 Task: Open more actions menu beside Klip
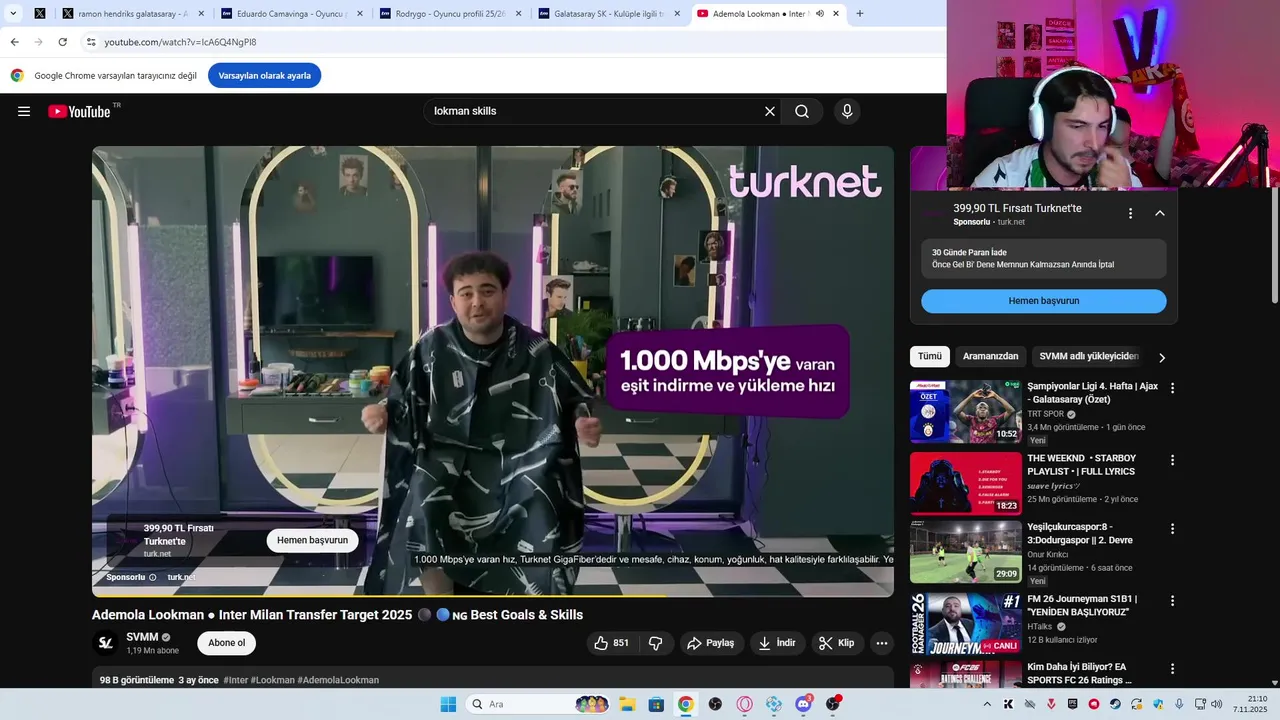click(882, 643)
